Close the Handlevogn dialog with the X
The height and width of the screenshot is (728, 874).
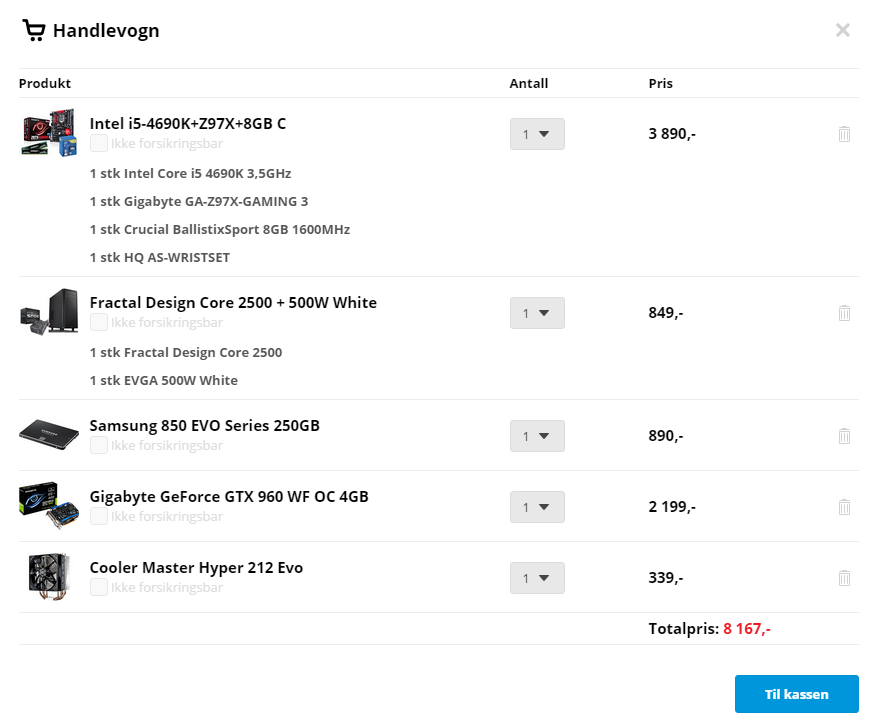842,30
